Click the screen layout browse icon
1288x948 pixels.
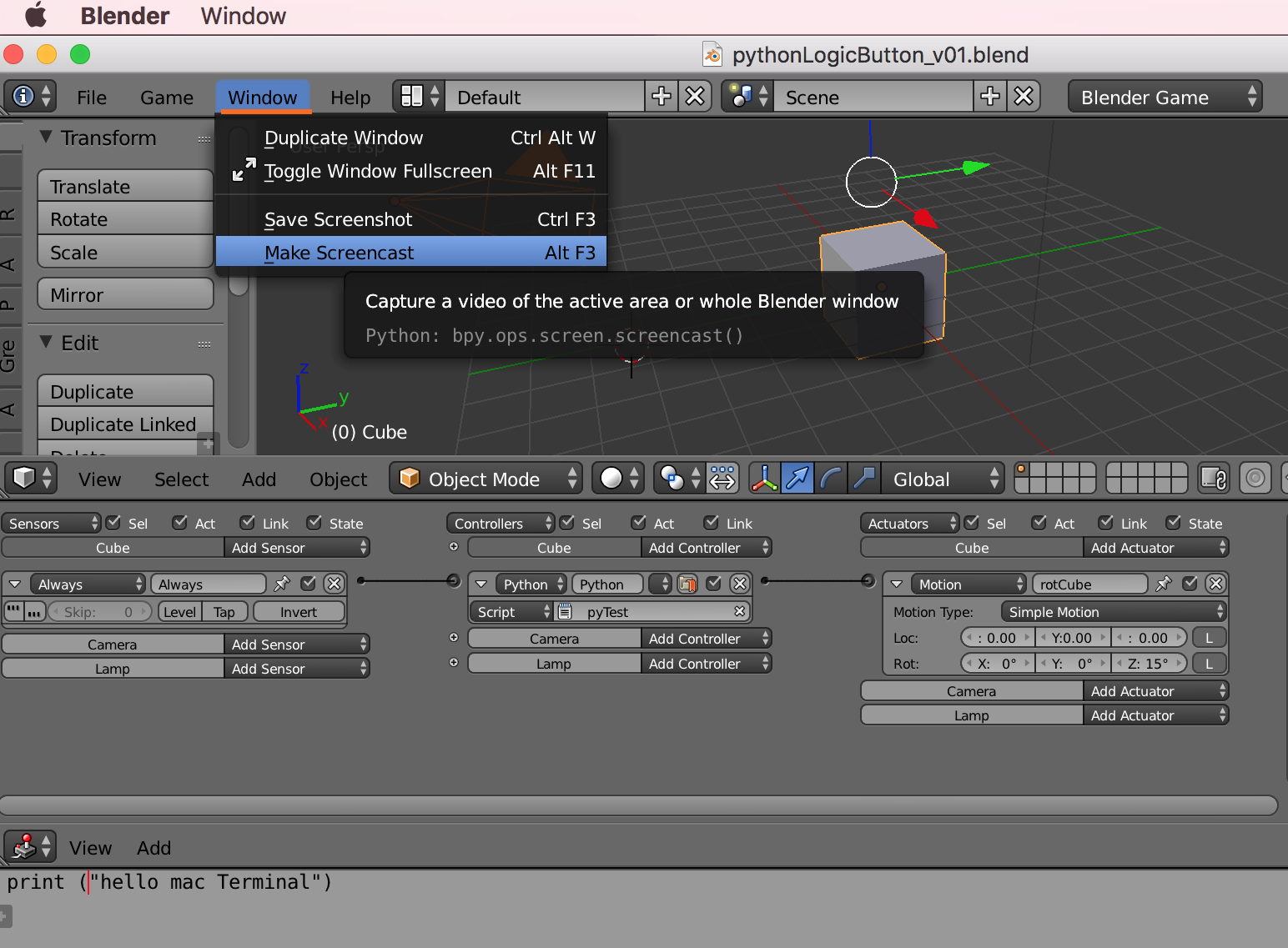tap(420, 97)
